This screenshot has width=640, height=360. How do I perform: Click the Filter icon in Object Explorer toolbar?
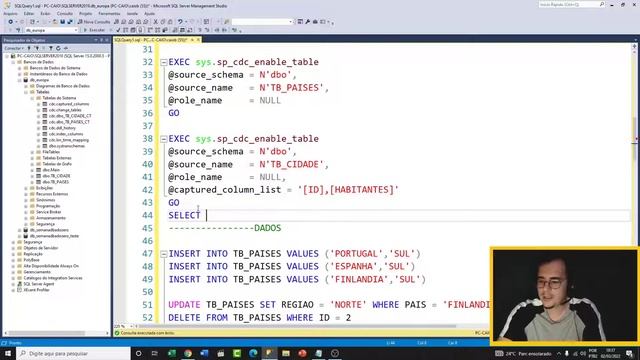[51, 48]
